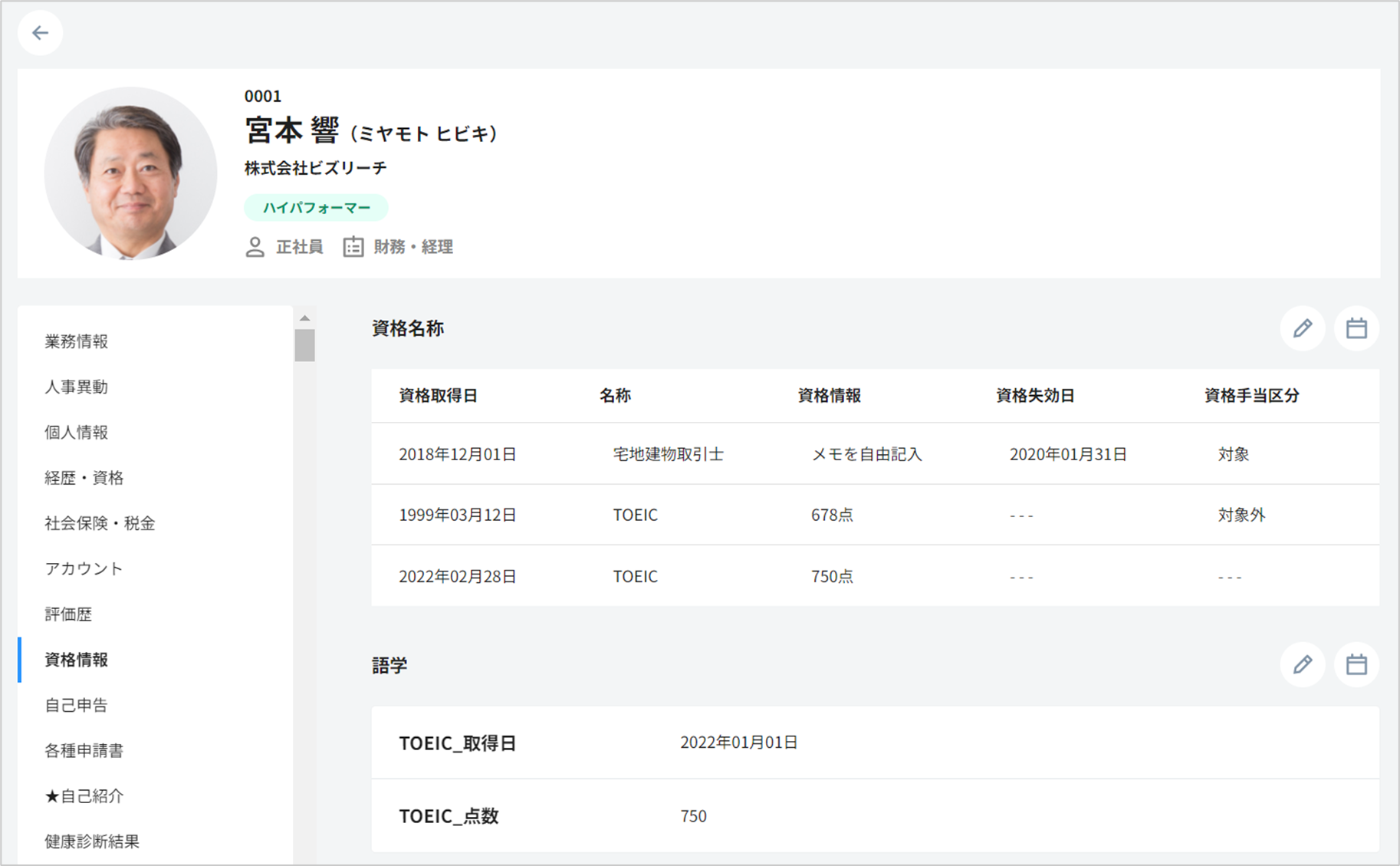This screenshot has height=866, width=1400.
Task: Edit the 資格名称 section with pencil icon
Action: coord(1302,328)
